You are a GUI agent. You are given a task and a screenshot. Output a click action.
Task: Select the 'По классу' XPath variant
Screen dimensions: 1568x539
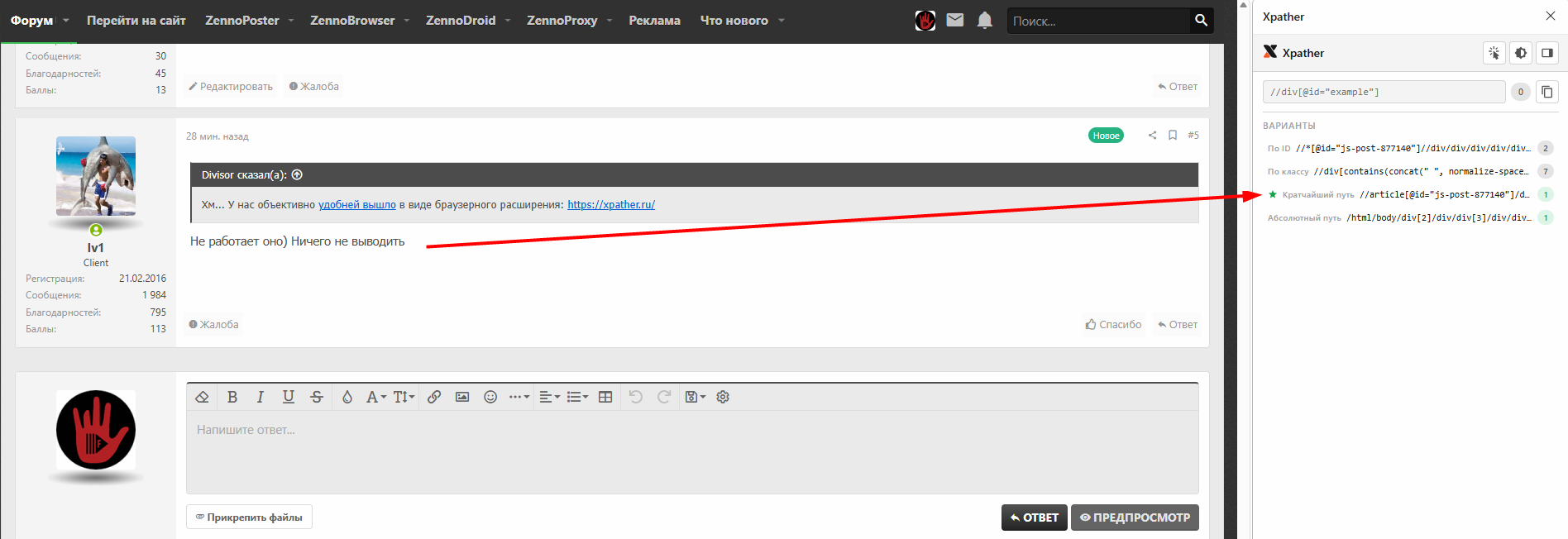tap(1410, 172)
